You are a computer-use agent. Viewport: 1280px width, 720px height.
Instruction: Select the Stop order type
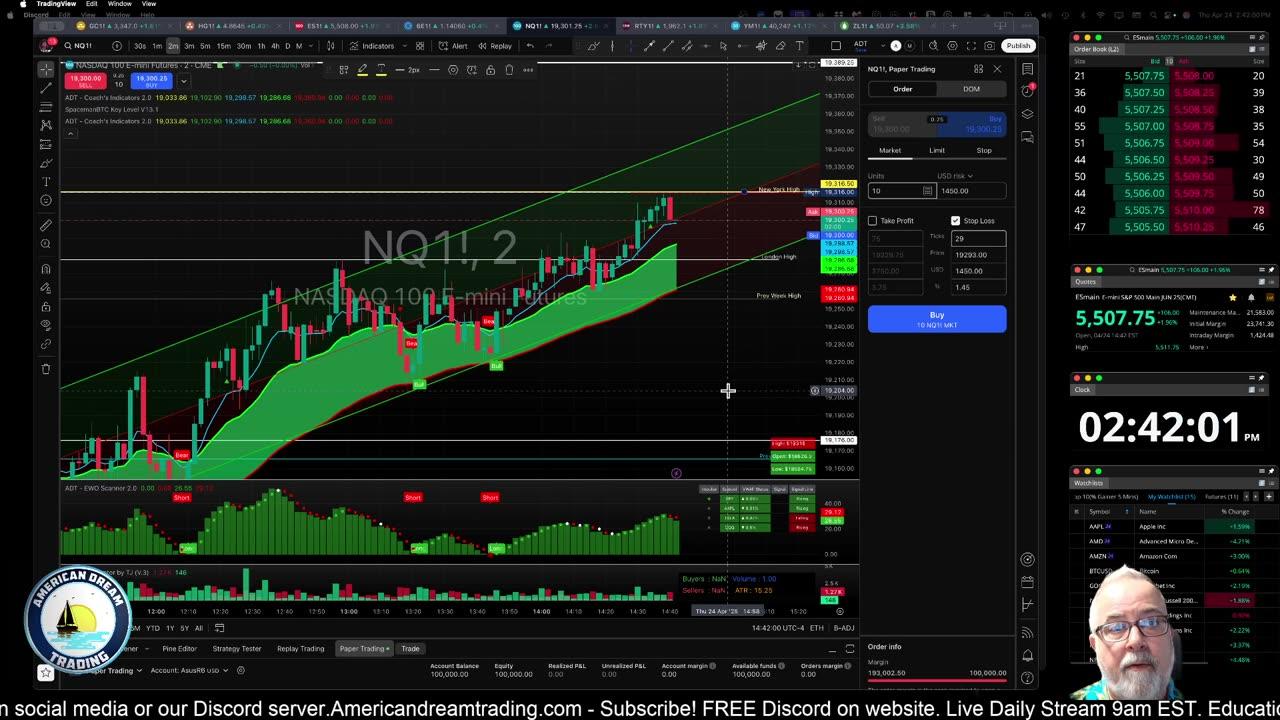click(984, 150)
